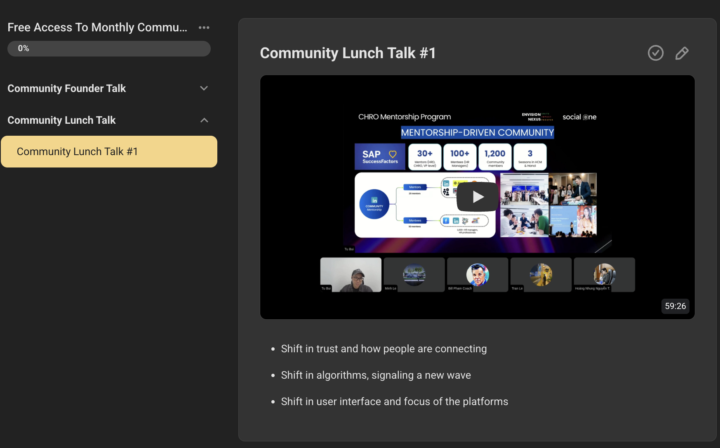Edit lesson with the pencil icon
This screenshot has width=720, height=448.
click(682, 53)
